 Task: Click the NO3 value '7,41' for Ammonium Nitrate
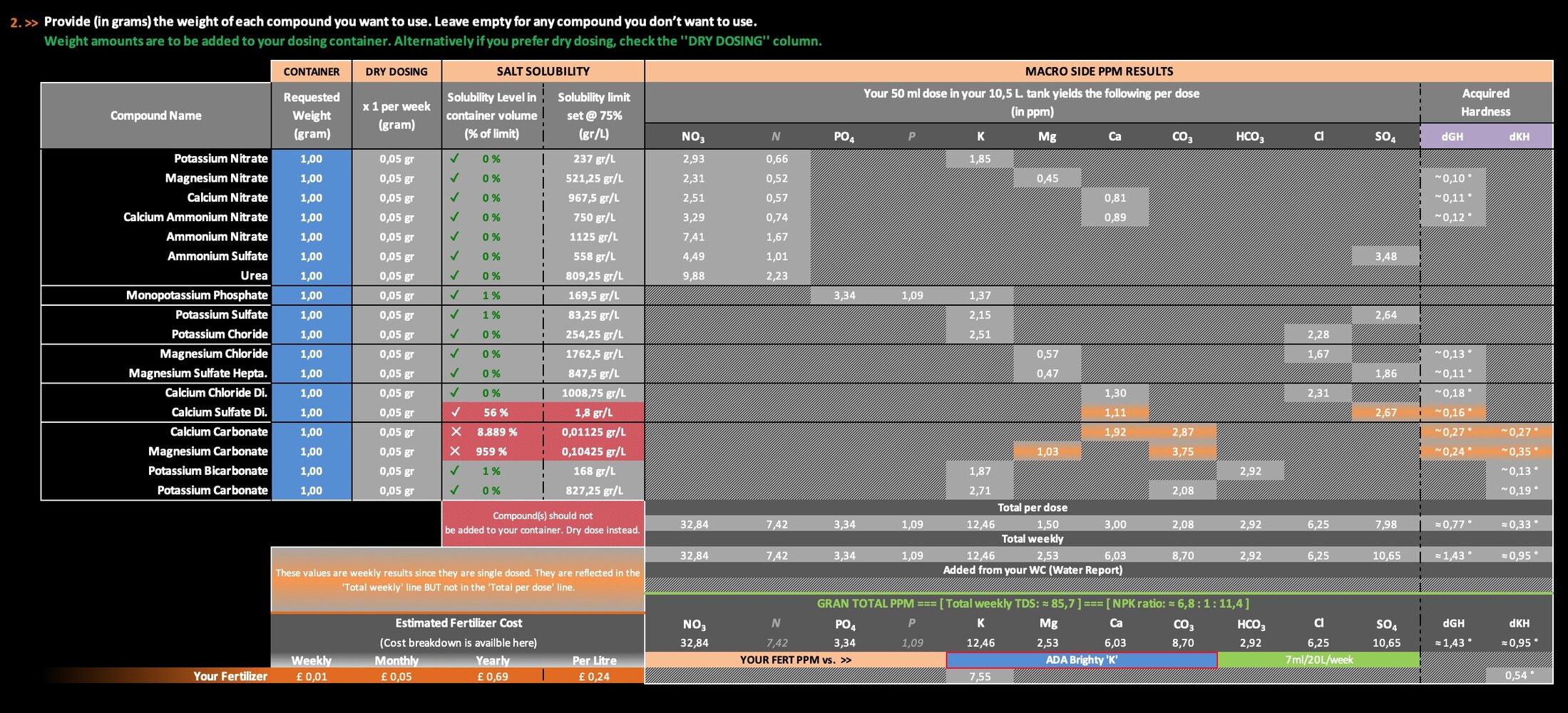(694, 237)
